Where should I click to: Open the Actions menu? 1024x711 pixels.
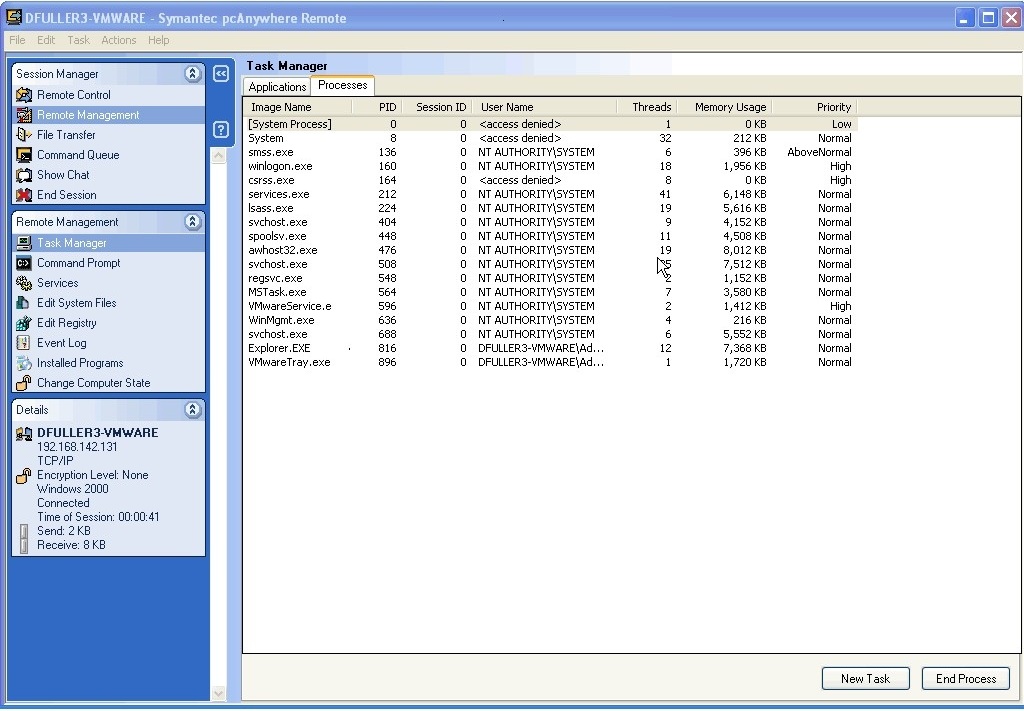(119, 40)
